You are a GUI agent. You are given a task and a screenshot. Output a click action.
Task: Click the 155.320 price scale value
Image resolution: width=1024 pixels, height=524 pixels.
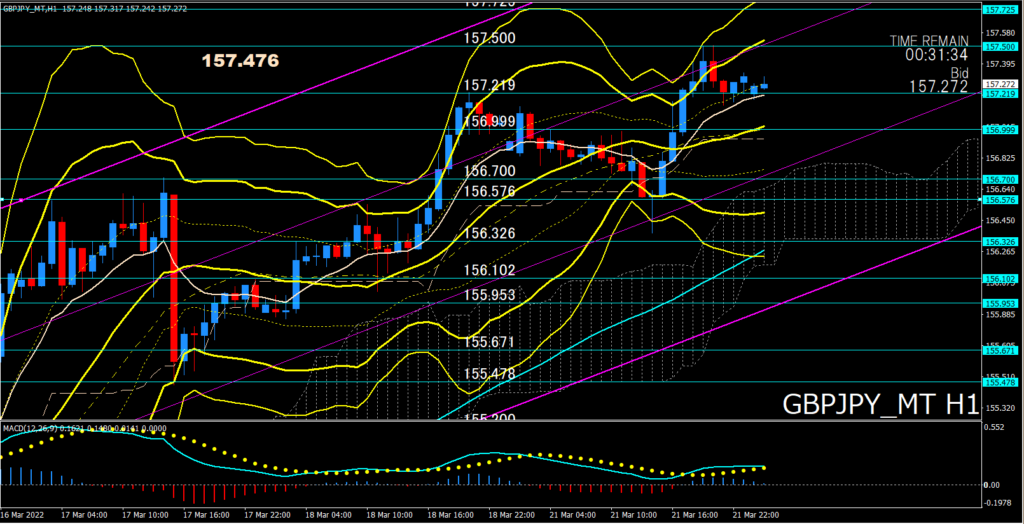pos(999,408)
